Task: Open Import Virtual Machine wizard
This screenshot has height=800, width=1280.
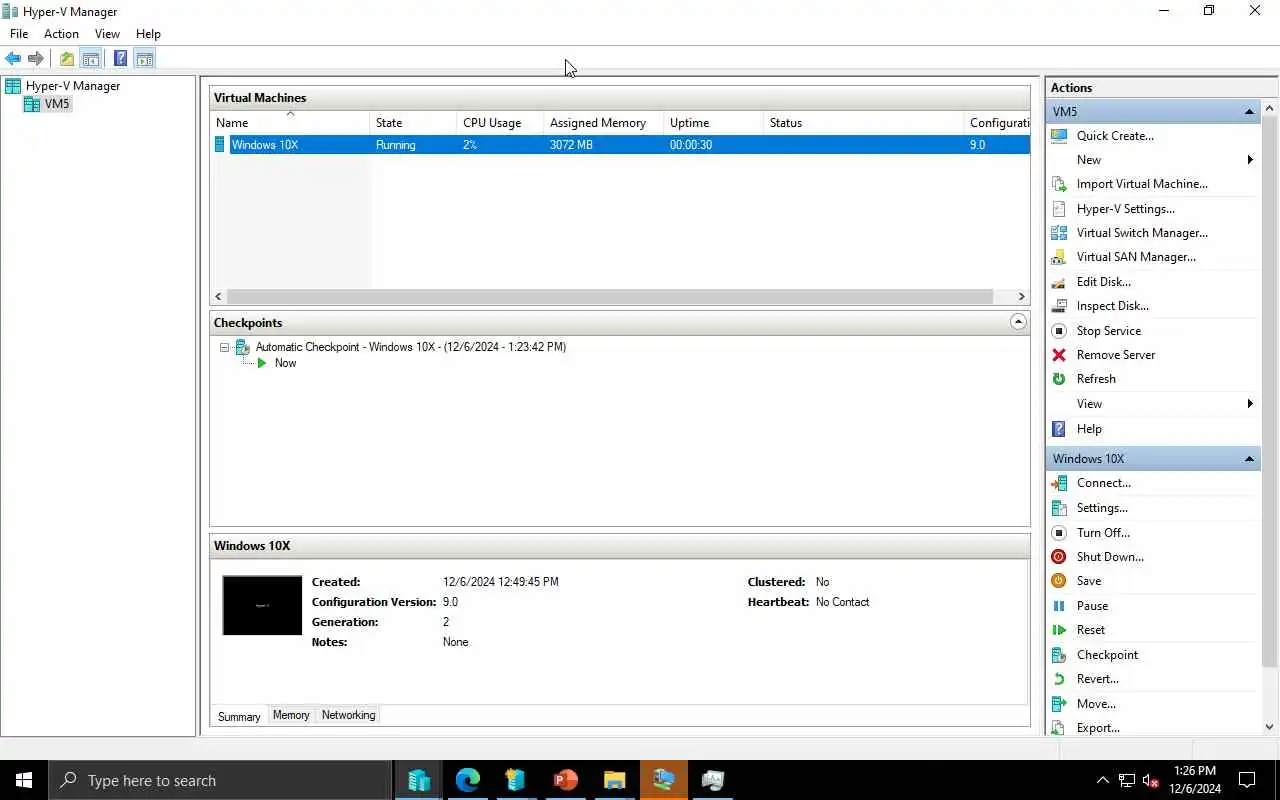Action: click(x=1142, y=184)
